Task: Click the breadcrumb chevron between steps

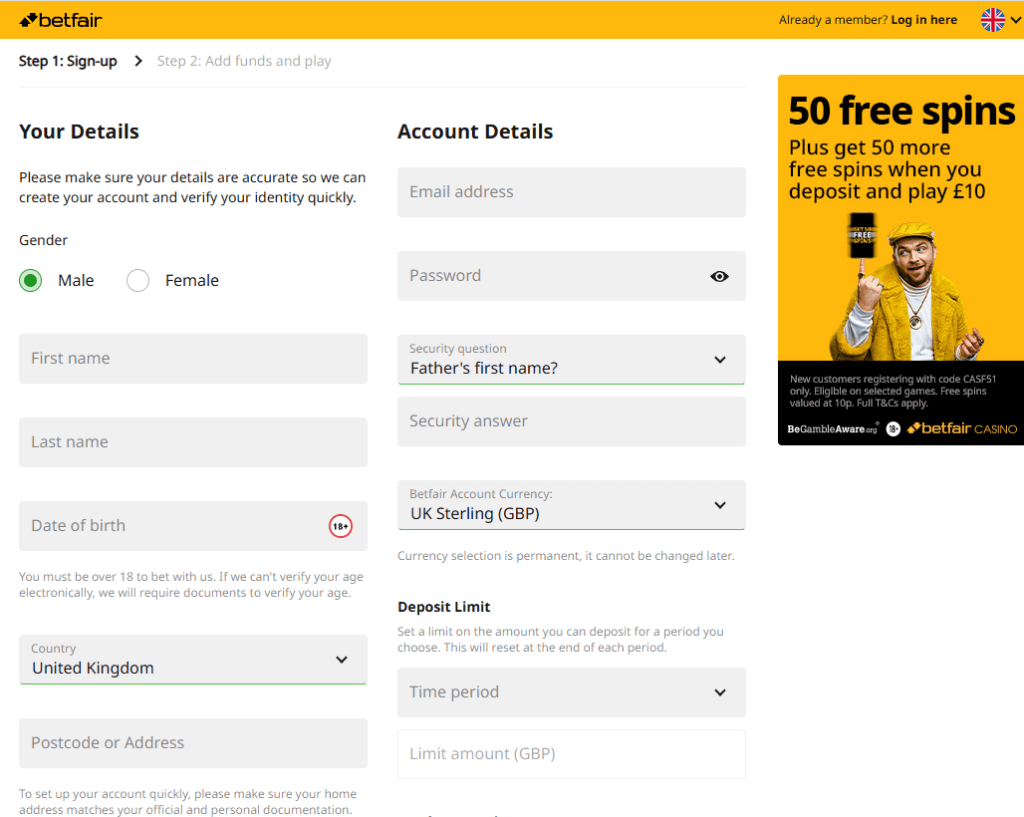Action: click(x=138, y=61)
